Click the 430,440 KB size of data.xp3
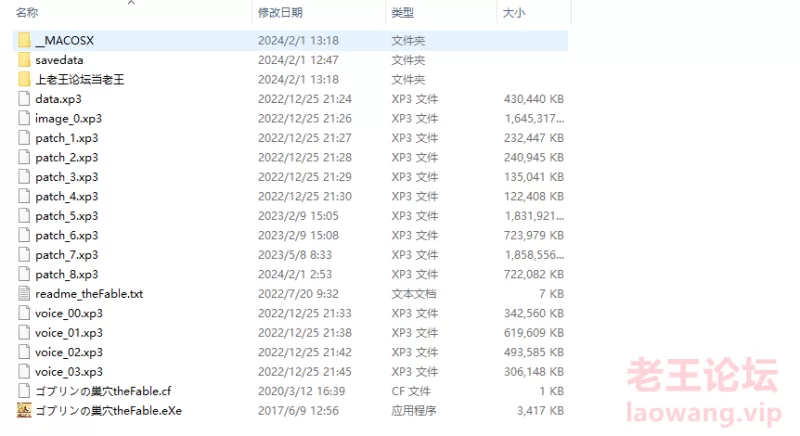This screenshot has width=800, height=436. (534, 98)
